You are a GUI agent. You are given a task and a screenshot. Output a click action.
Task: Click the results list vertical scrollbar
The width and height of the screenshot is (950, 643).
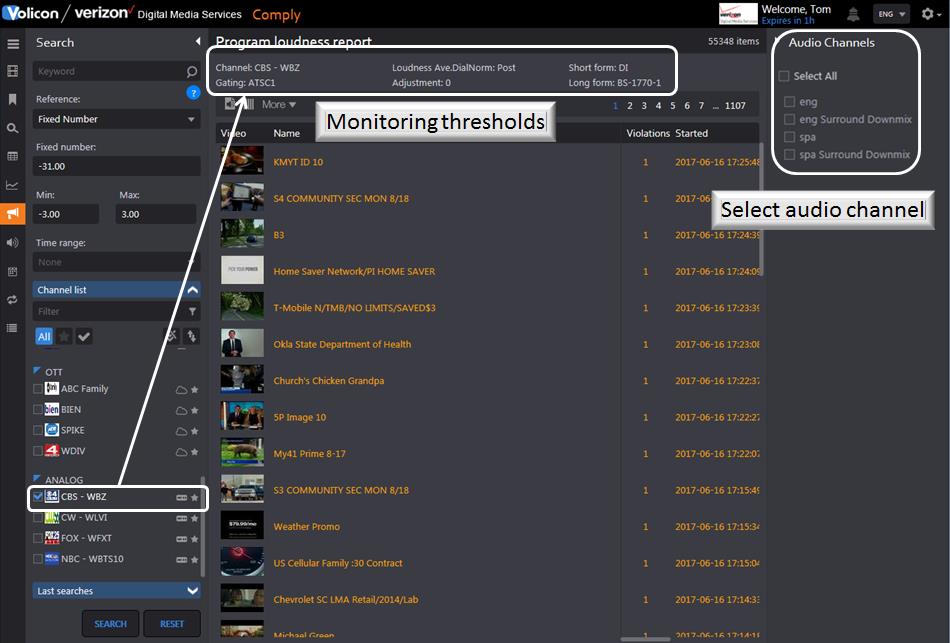click(x=762, y=209)
